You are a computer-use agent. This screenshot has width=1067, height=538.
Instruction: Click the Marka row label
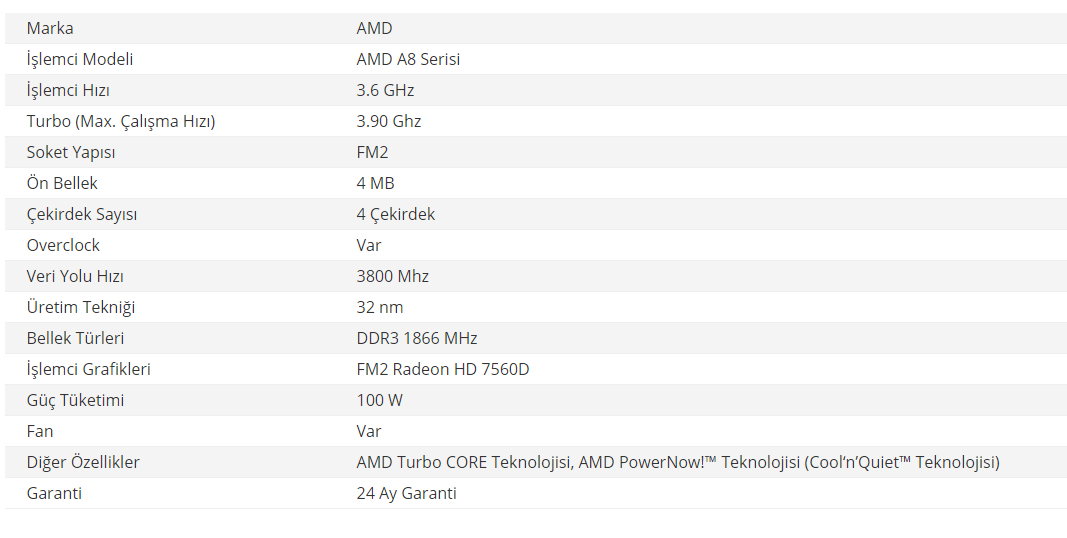[x=50, y=28]
